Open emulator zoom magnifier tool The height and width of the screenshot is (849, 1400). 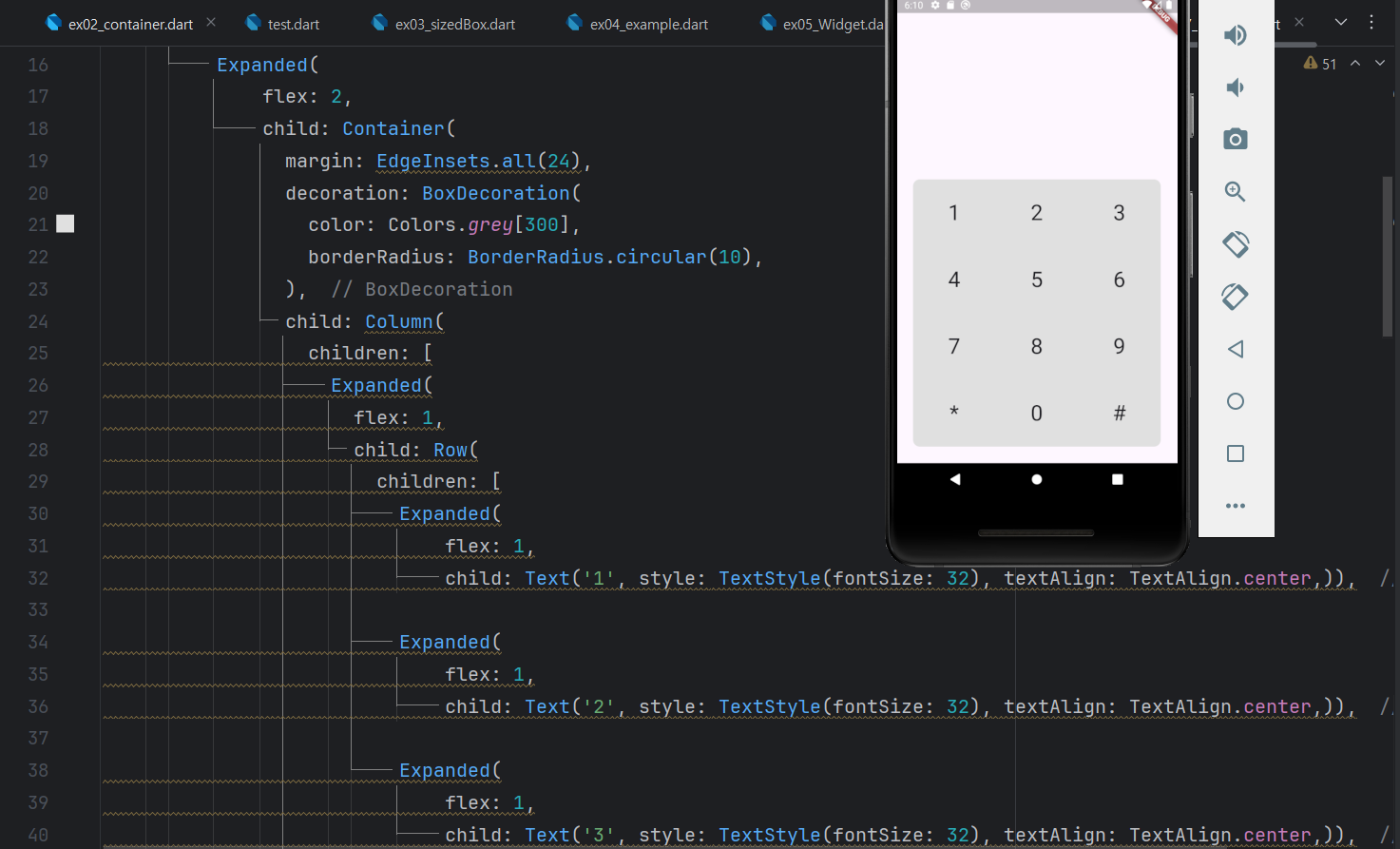(1235, 191)
